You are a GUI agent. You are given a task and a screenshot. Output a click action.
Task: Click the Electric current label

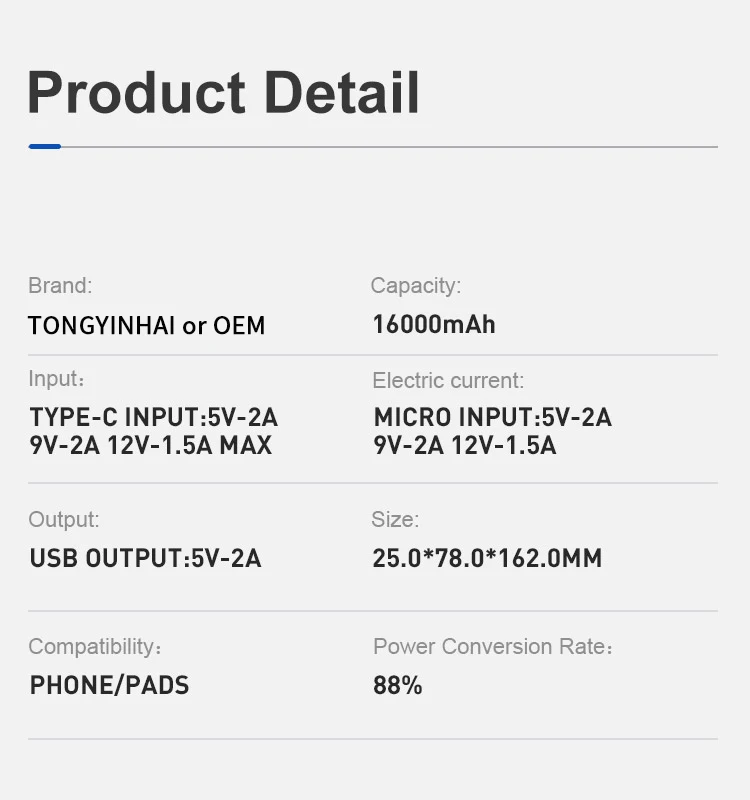pos(448,380)
